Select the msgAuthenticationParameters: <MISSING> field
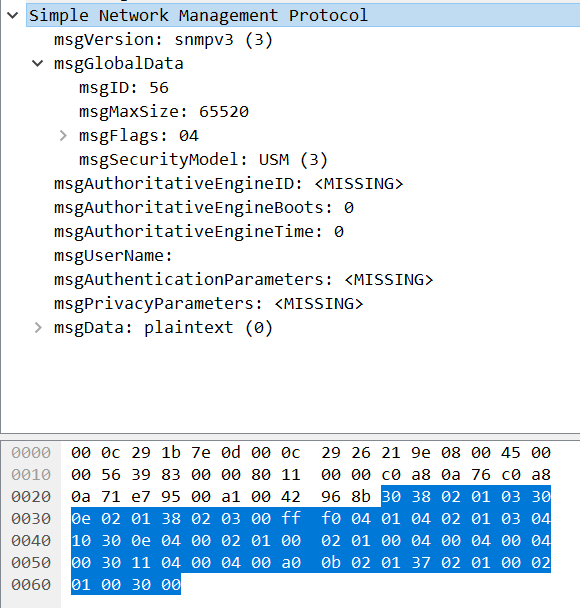The width and height of the screenshot is (580, 608). point(243,280)
